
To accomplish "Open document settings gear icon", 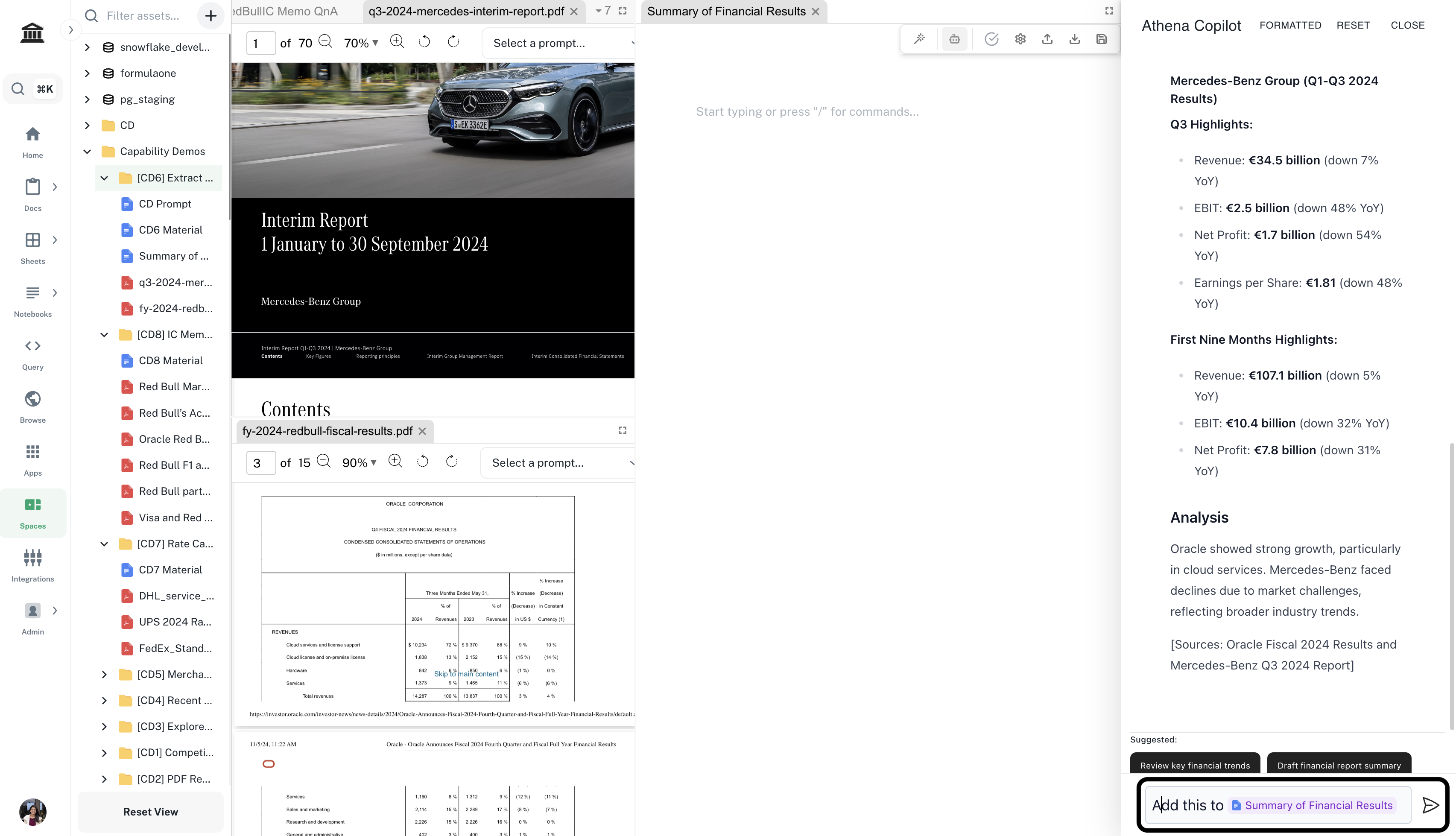I will (1020, 39).
